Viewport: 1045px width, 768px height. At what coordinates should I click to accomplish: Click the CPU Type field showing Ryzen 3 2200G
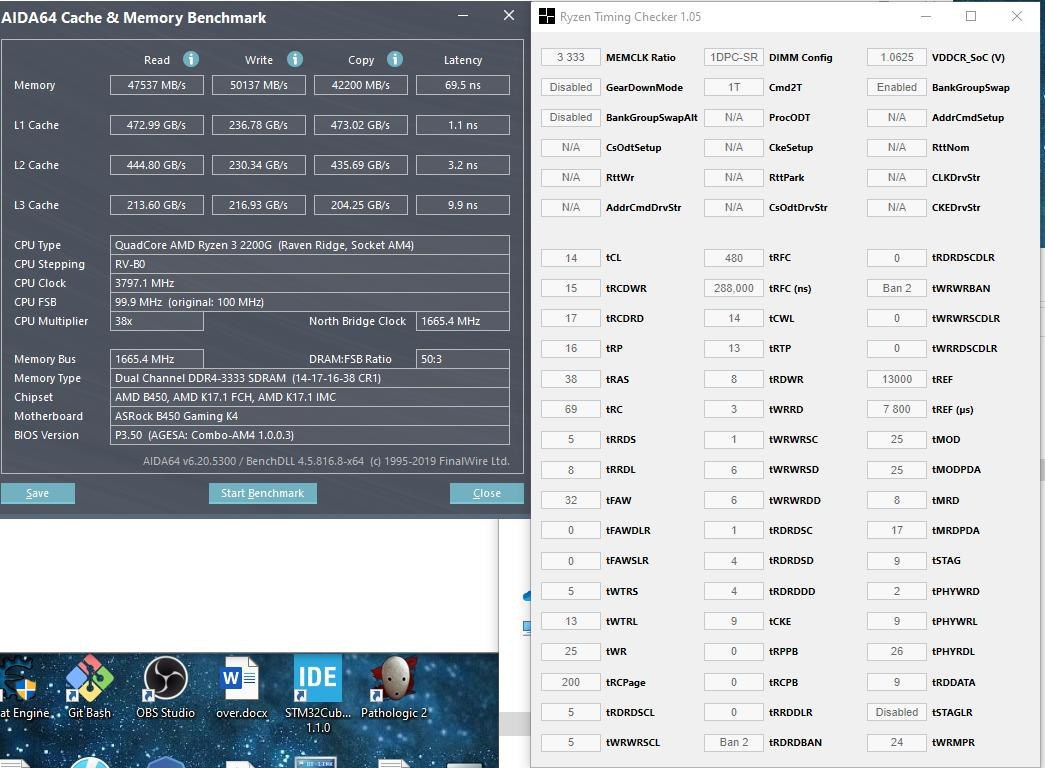click(310, 245)
